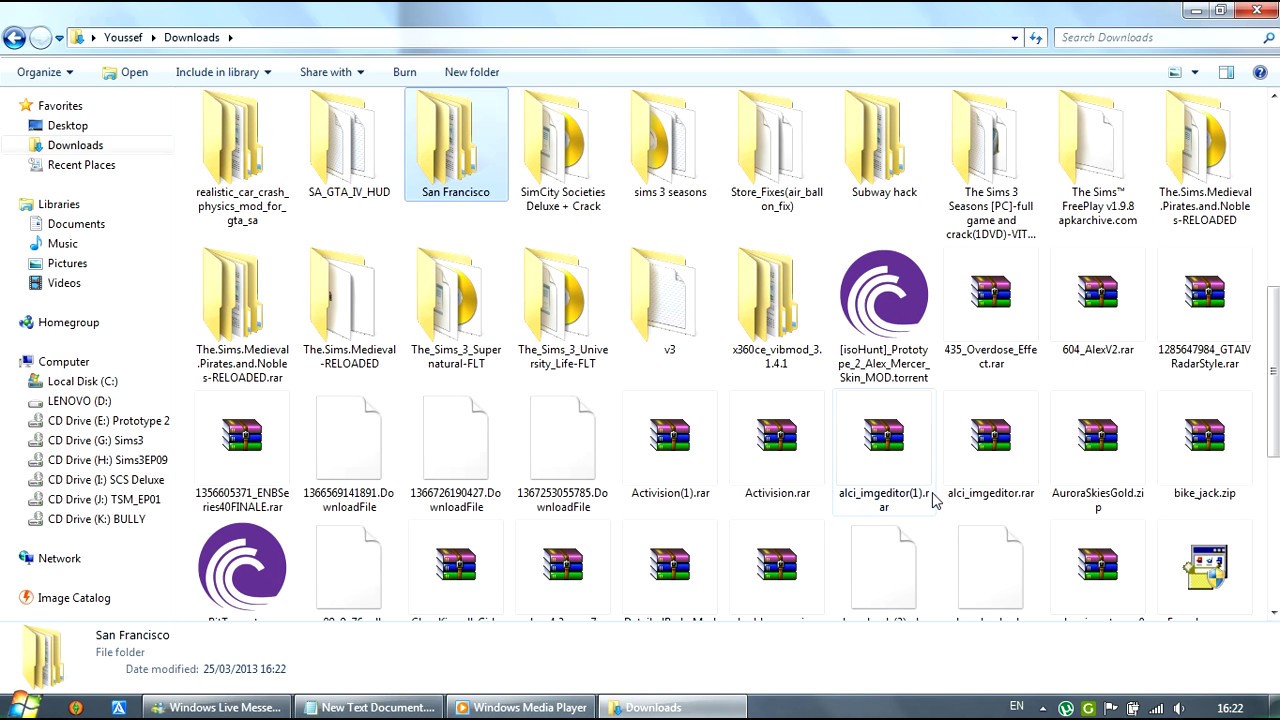Select the 435_Overdose_Effect.rar archive
The width and height of the screenshot is (1280, 720).
click(991, 309)
